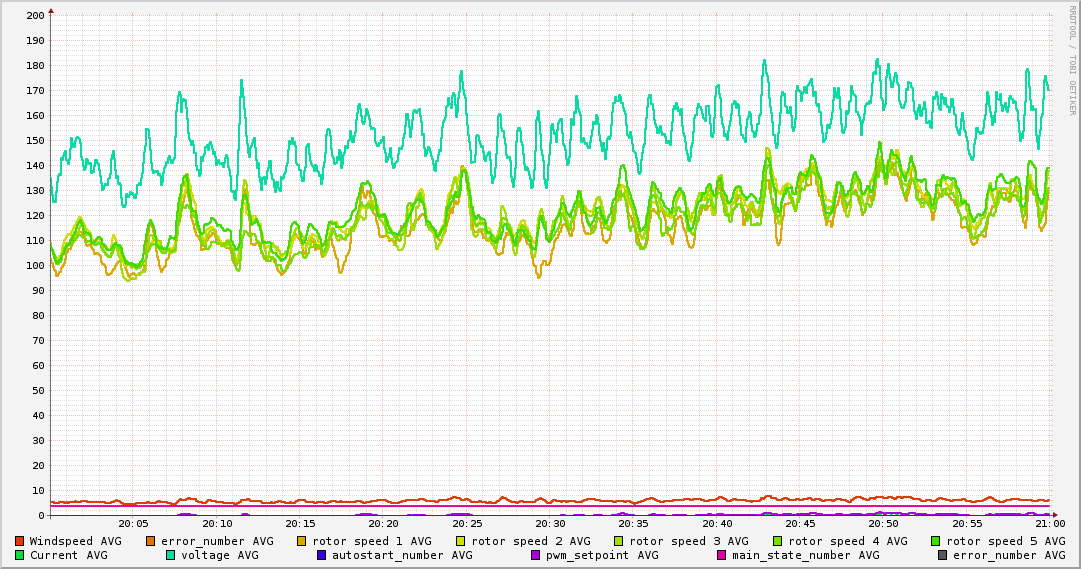Image resolution: width=1081 pixels, height=569 pixels.
Task: Click the 10 value on the y-axis
Action: [39, 490]
